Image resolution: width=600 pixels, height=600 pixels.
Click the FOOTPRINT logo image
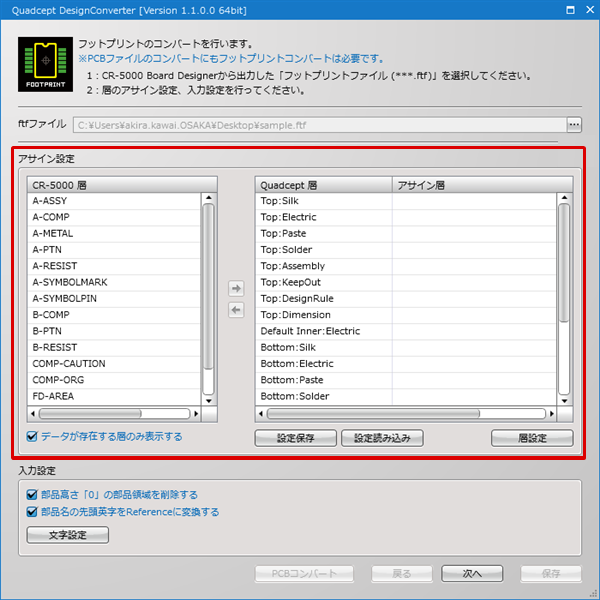click(45, 64)
